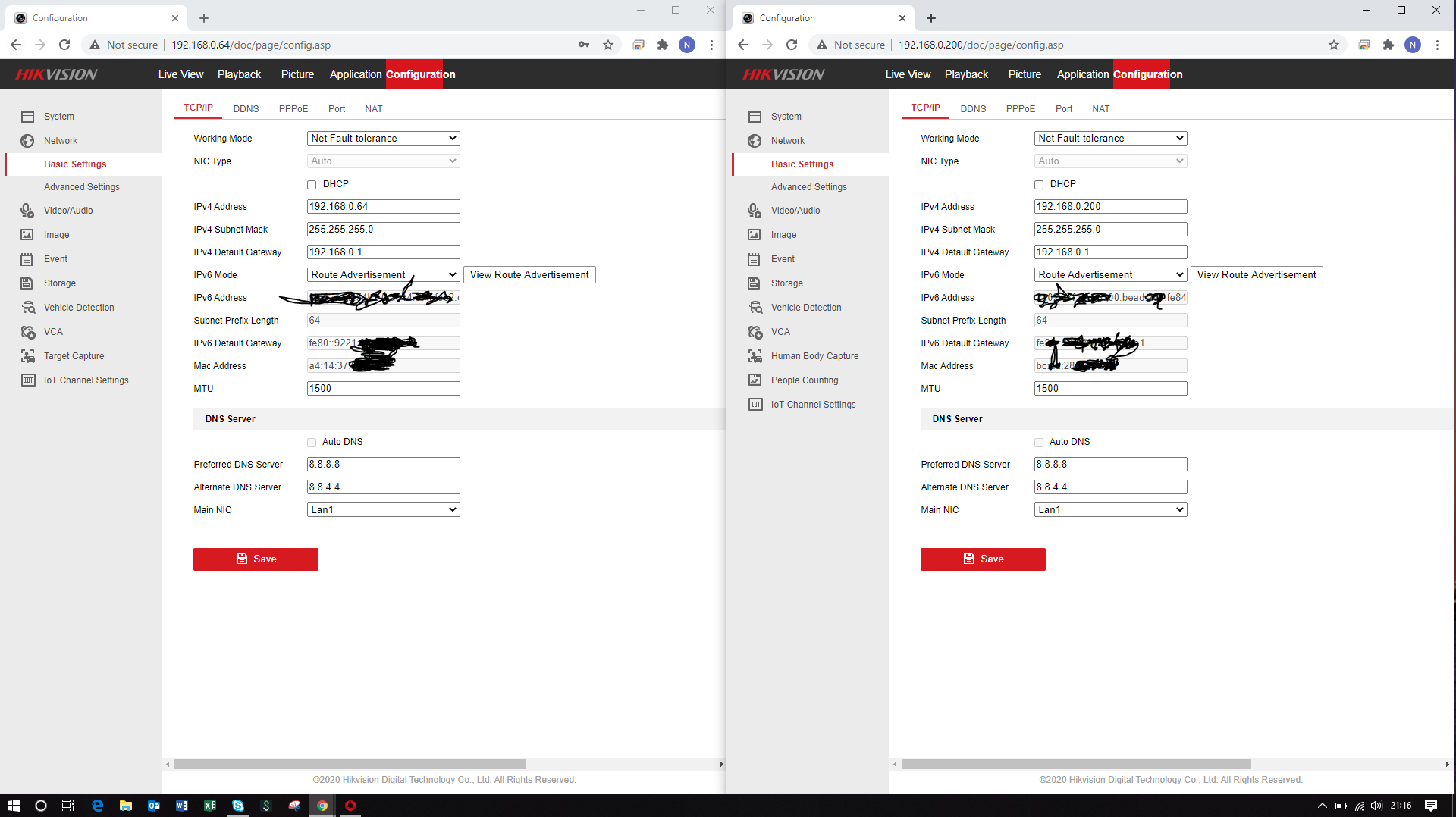The height and width of the screenshot is (817, 1456).
Task: Enable DHCP checkbox for 192.168.0.64 camera
Action: point(312,185)
